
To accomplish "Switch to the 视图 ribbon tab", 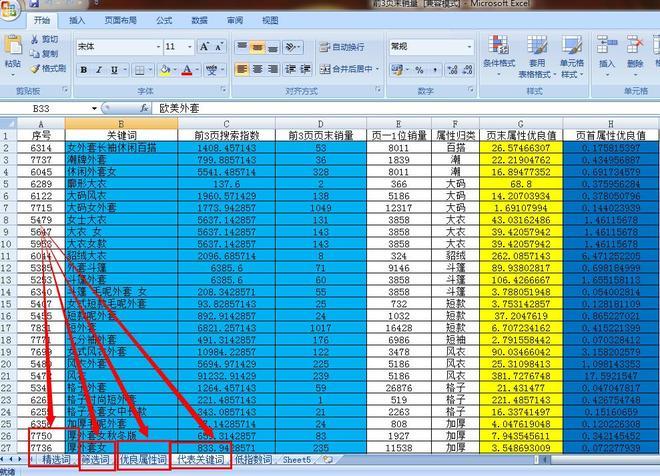I will (270, 20).
